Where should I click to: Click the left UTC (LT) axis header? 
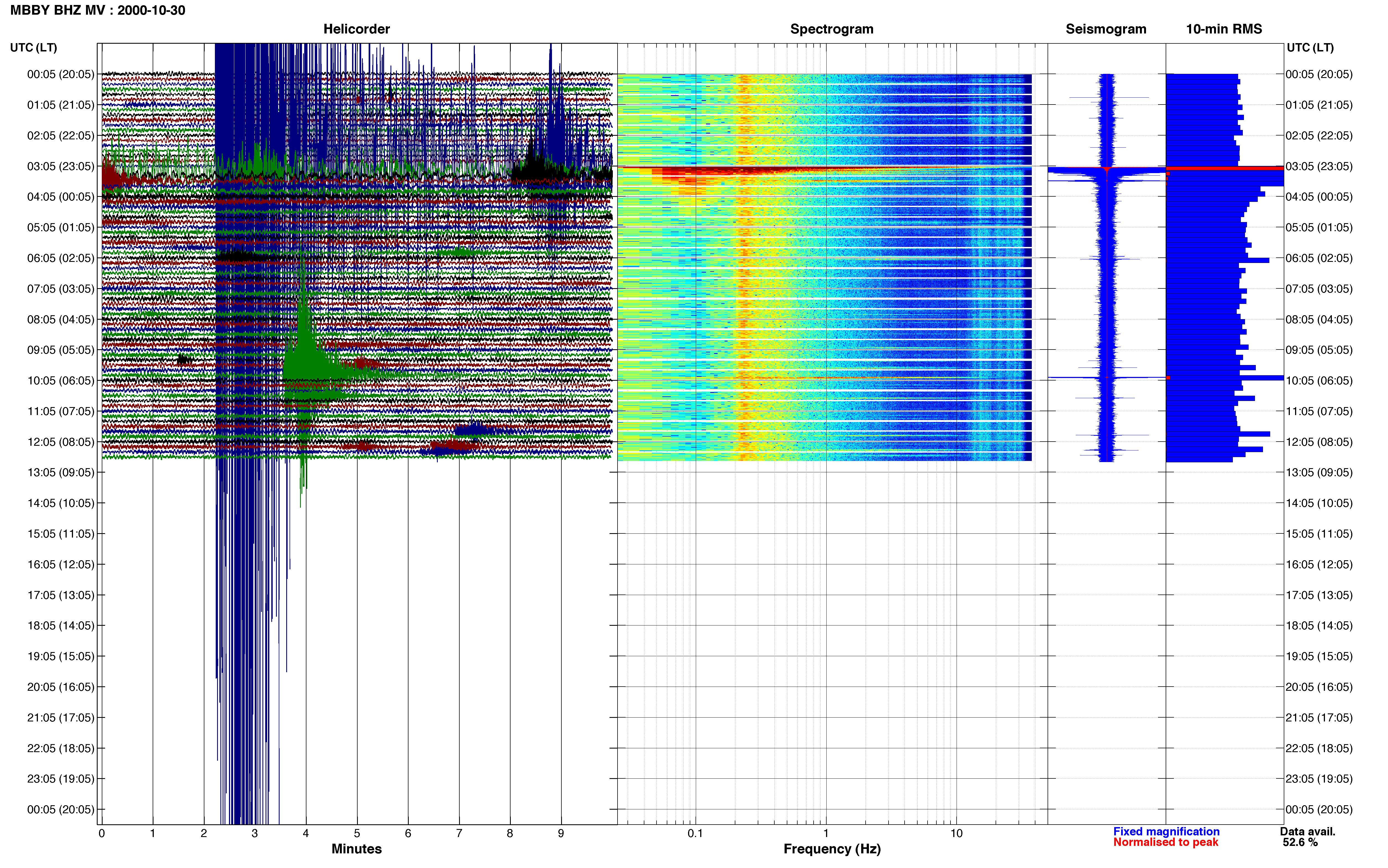tap(34, 48)
